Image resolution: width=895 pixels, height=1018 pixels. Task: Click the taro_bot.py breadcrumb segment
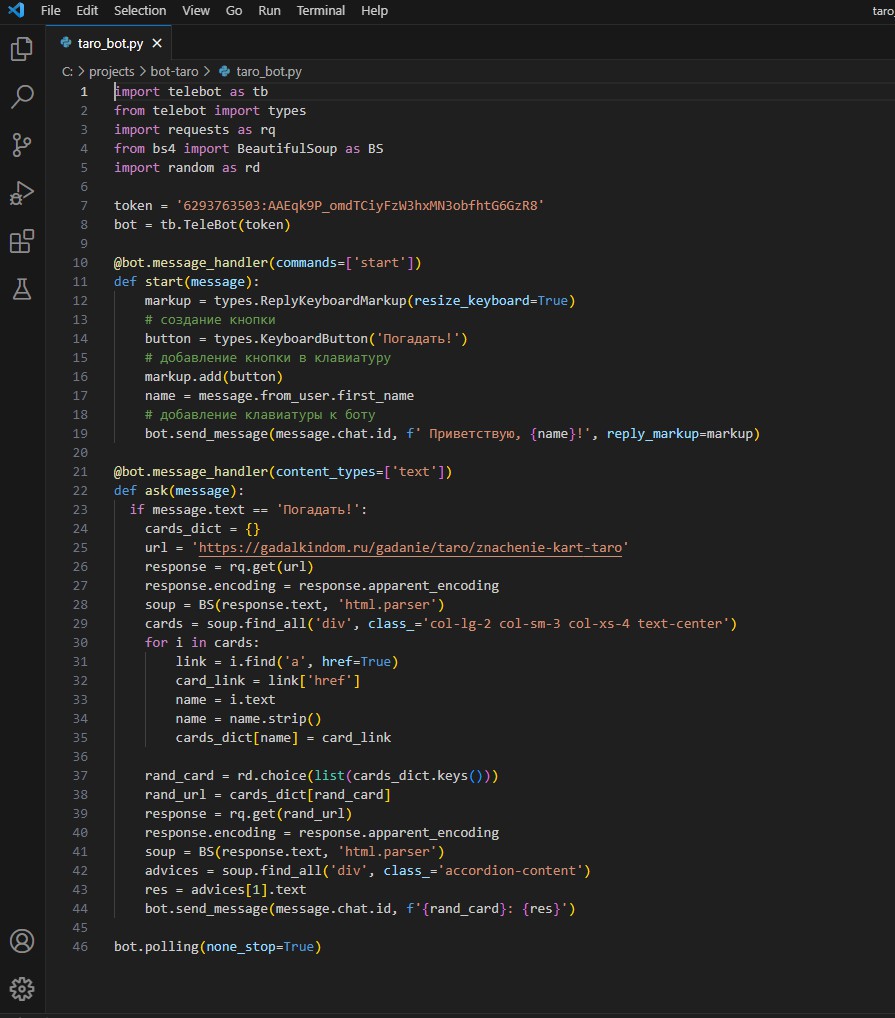(269, 71)
